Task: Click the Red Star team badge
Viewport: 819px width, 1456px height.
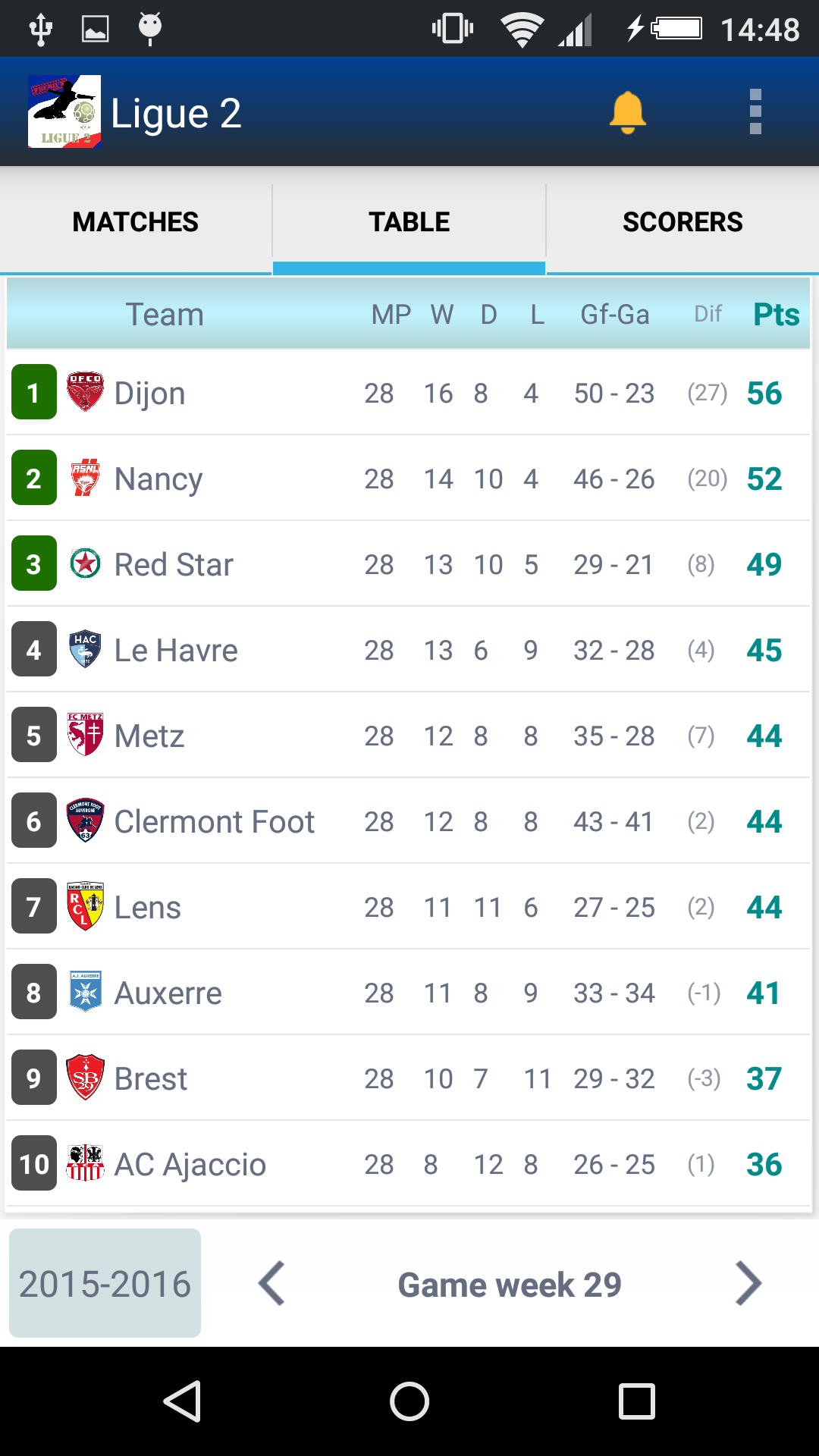Action: [x=86, y=563]
